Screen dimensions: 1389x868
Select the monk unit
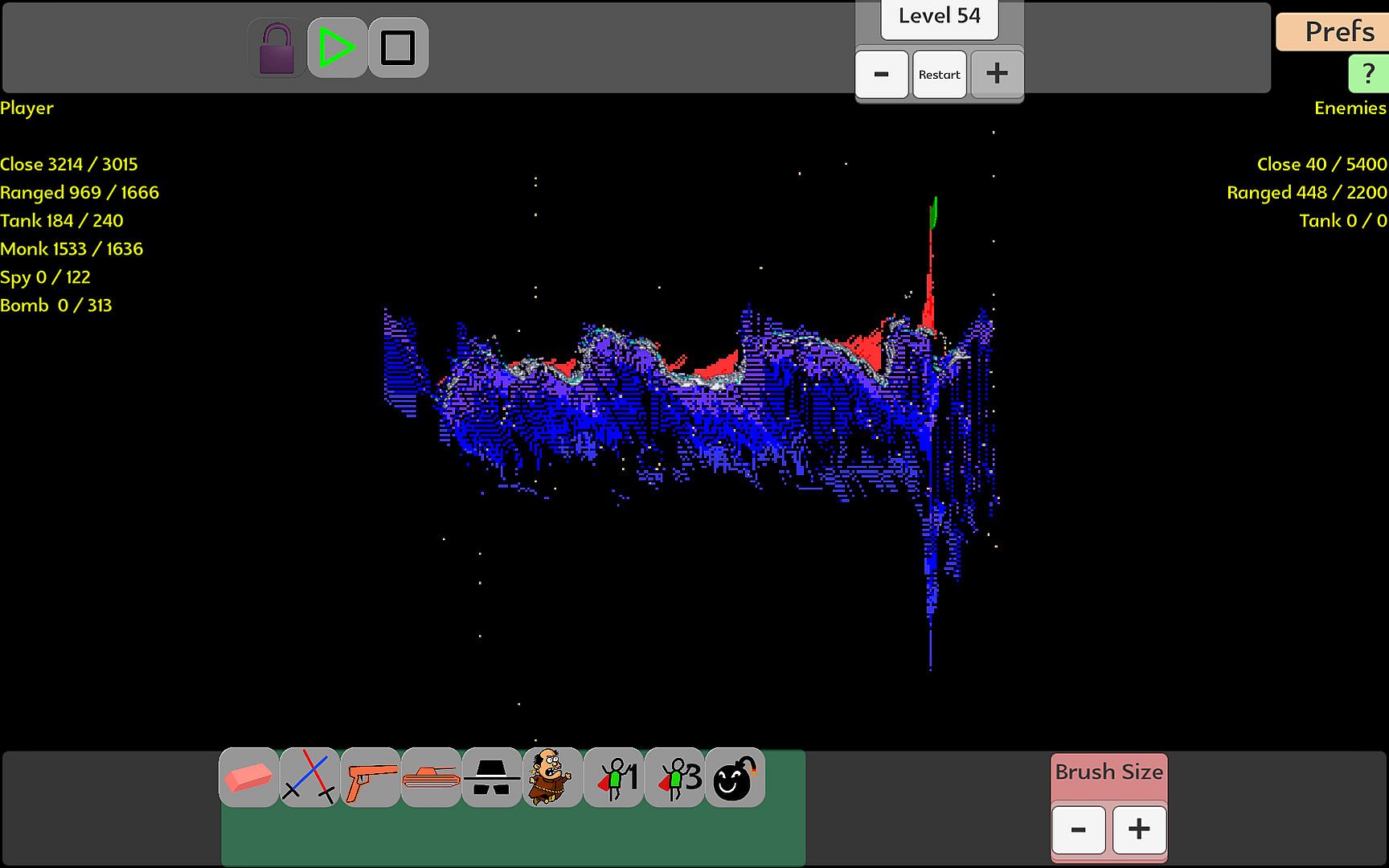point(553,777)
